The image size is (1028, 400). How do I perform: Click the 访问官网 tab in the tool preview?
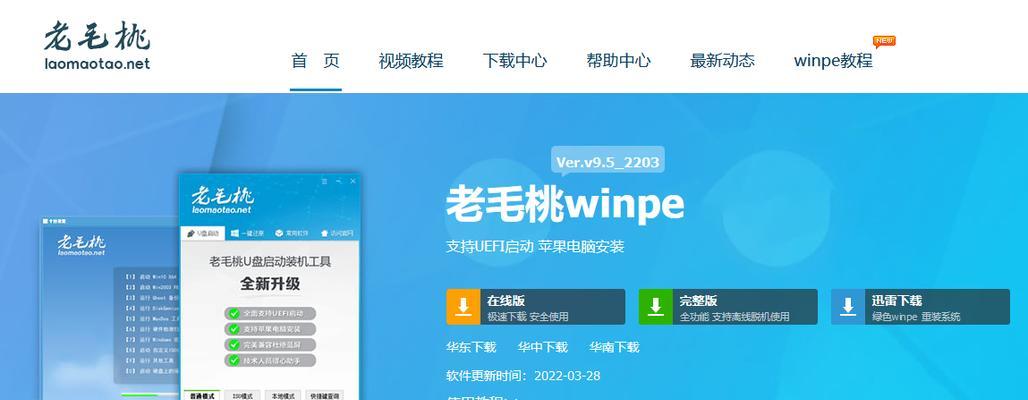point(336,233)
